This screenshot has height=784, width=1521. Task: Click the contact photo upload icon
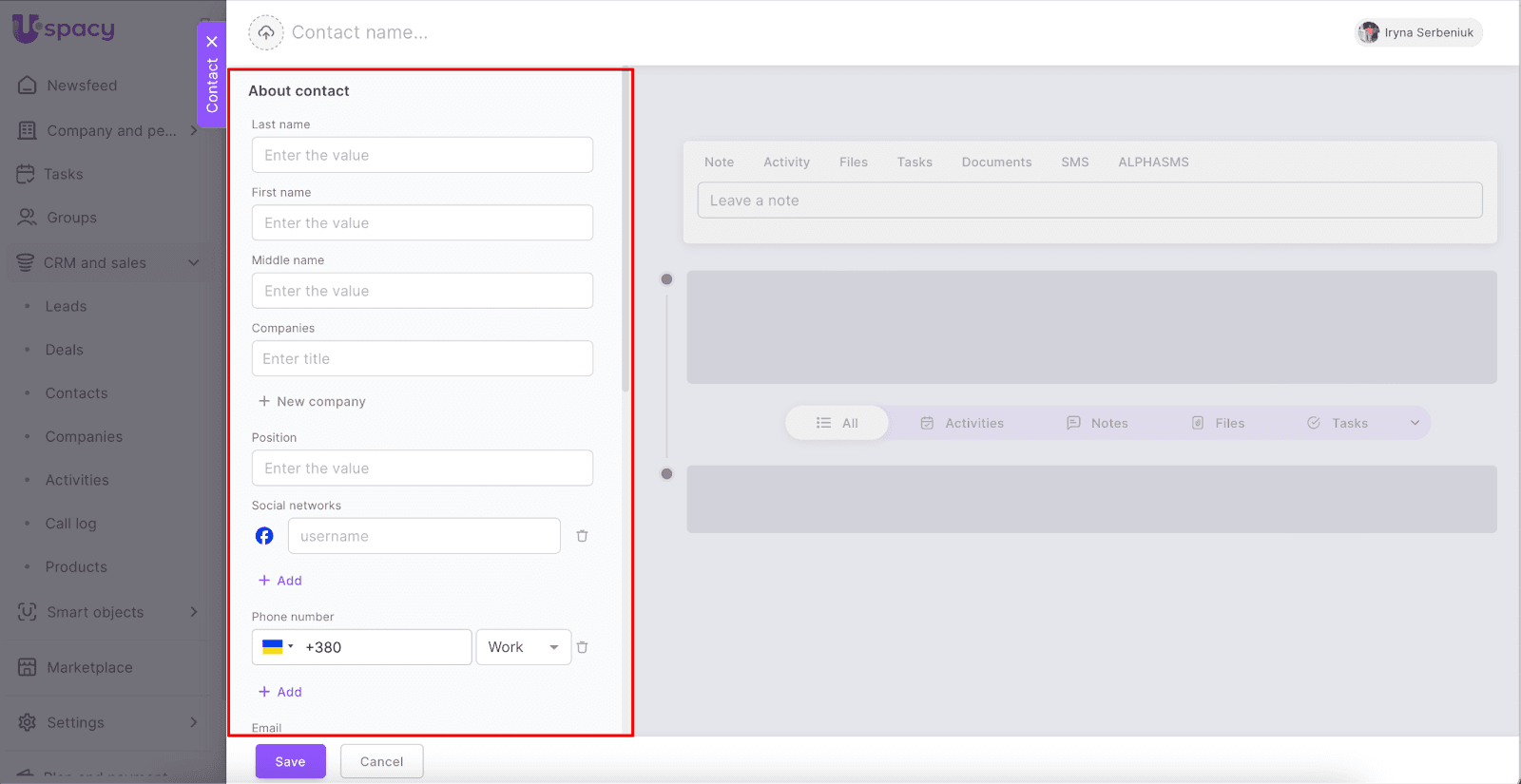coord(266,32)
